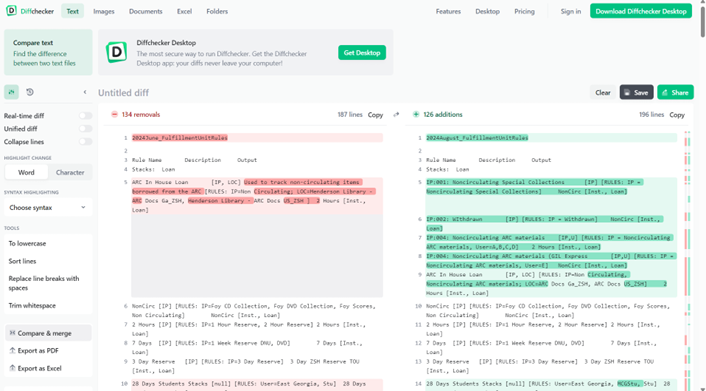706x391 pixels.
Task: Click the page vertical scrollbar
Action: coord(702,22)
